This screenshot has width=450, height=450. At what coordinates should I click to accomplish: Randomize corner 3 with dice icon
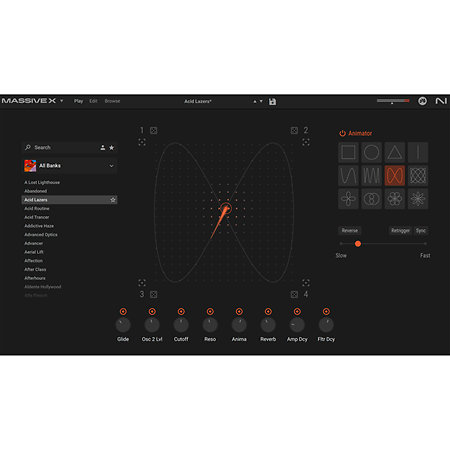[154, 294]
